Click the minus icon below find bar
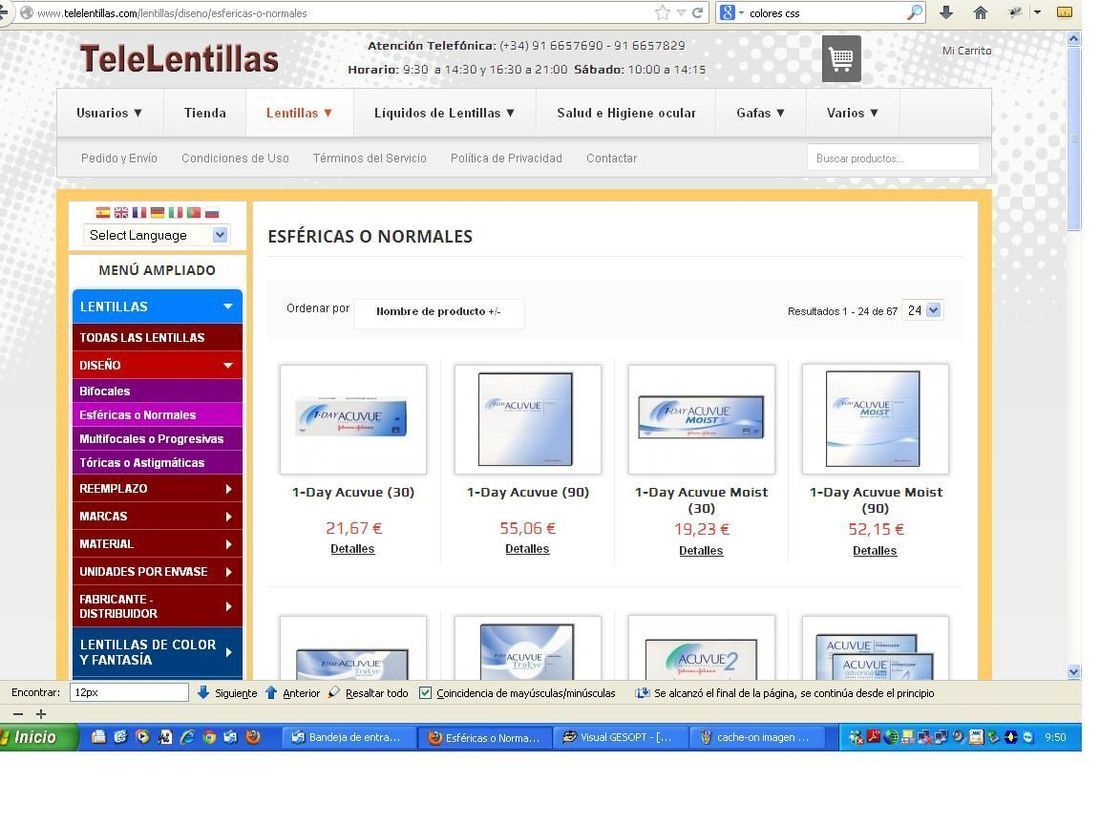 [x=18, y=714]
